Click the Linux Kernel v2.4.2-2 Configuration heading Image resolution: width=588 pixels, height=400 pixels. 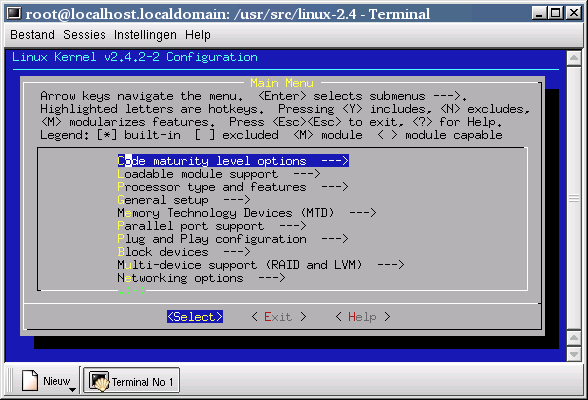coord(135,57)
